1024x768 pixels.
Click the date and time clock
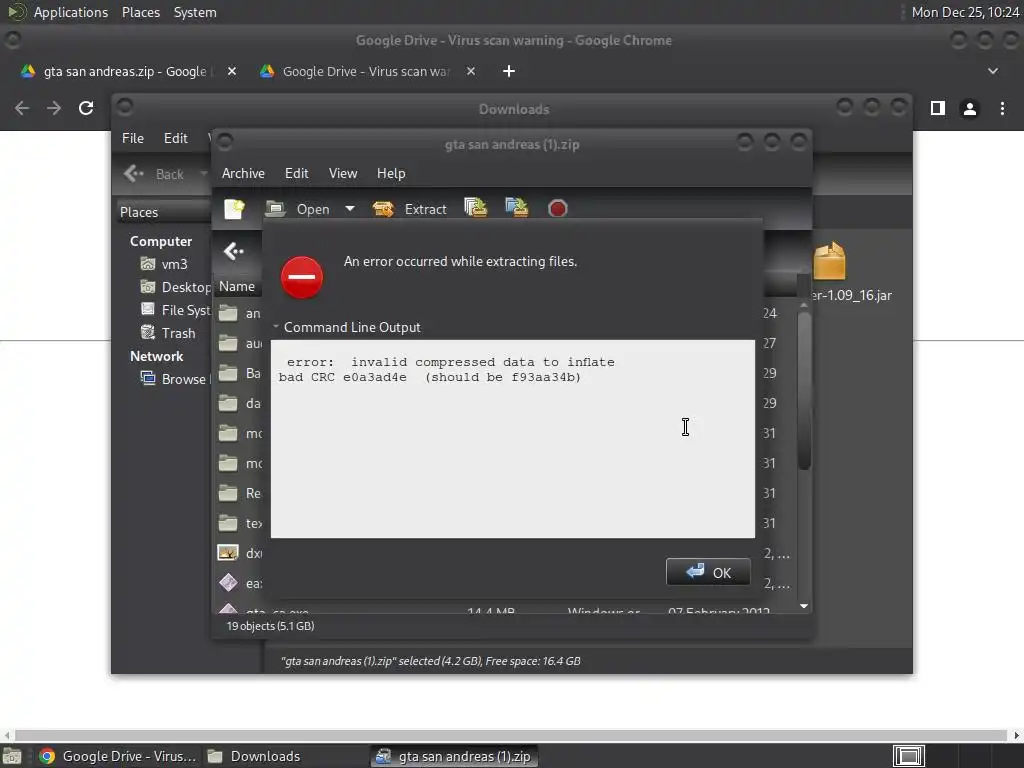click(965, 12)
